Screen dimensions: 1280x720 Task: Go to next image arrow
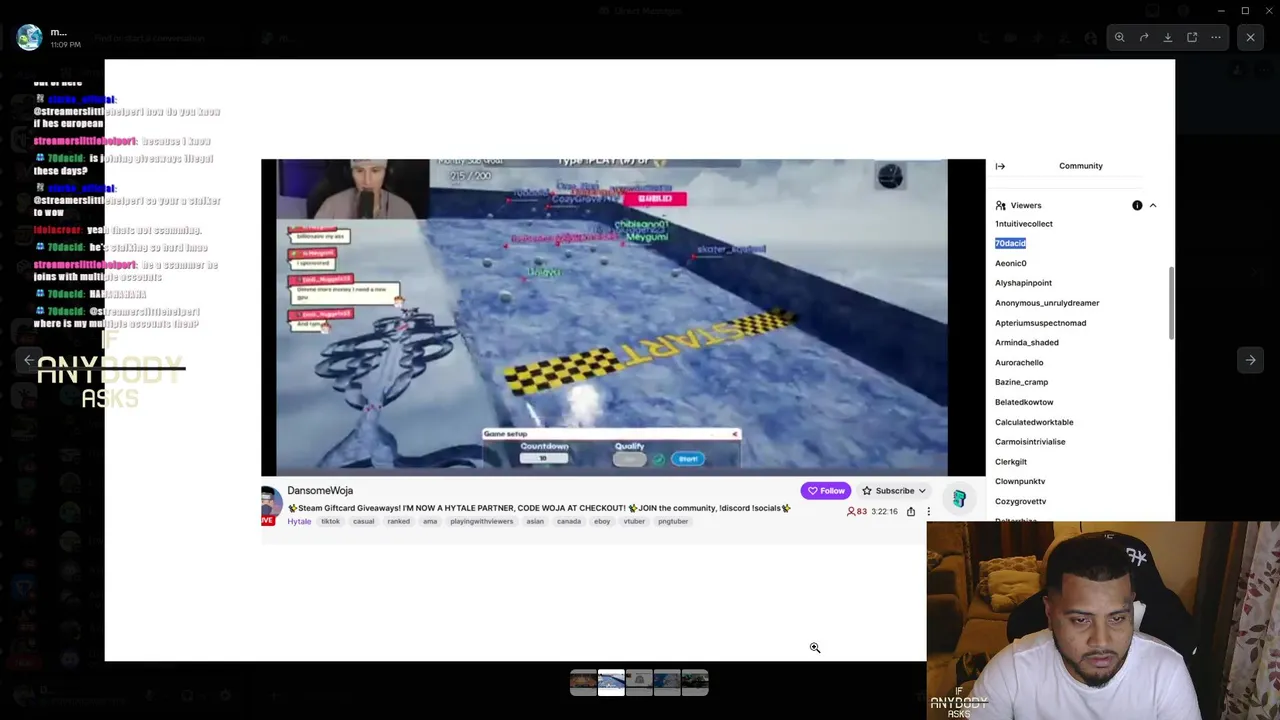tap(1250, 360)
